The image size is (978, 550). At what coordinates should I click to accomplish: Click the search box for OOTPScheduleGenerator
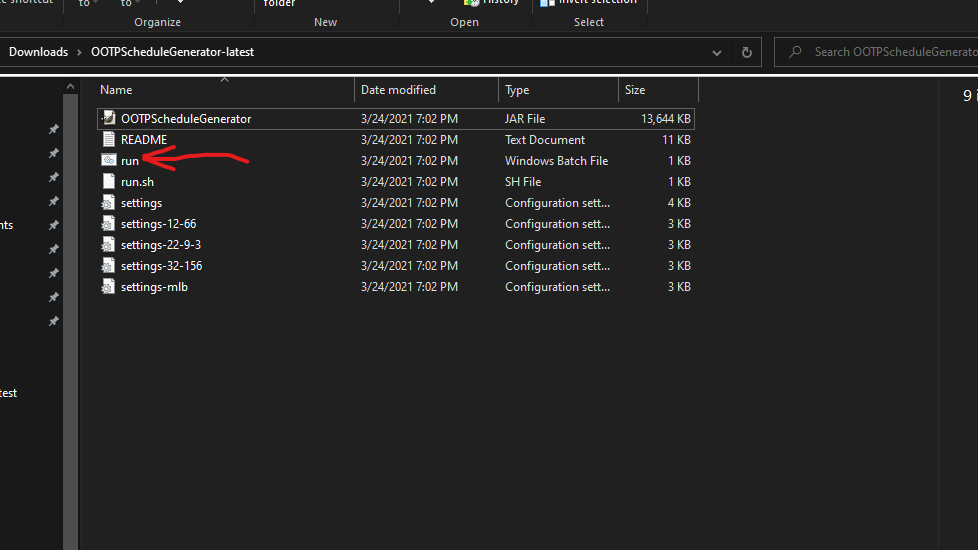890,52
